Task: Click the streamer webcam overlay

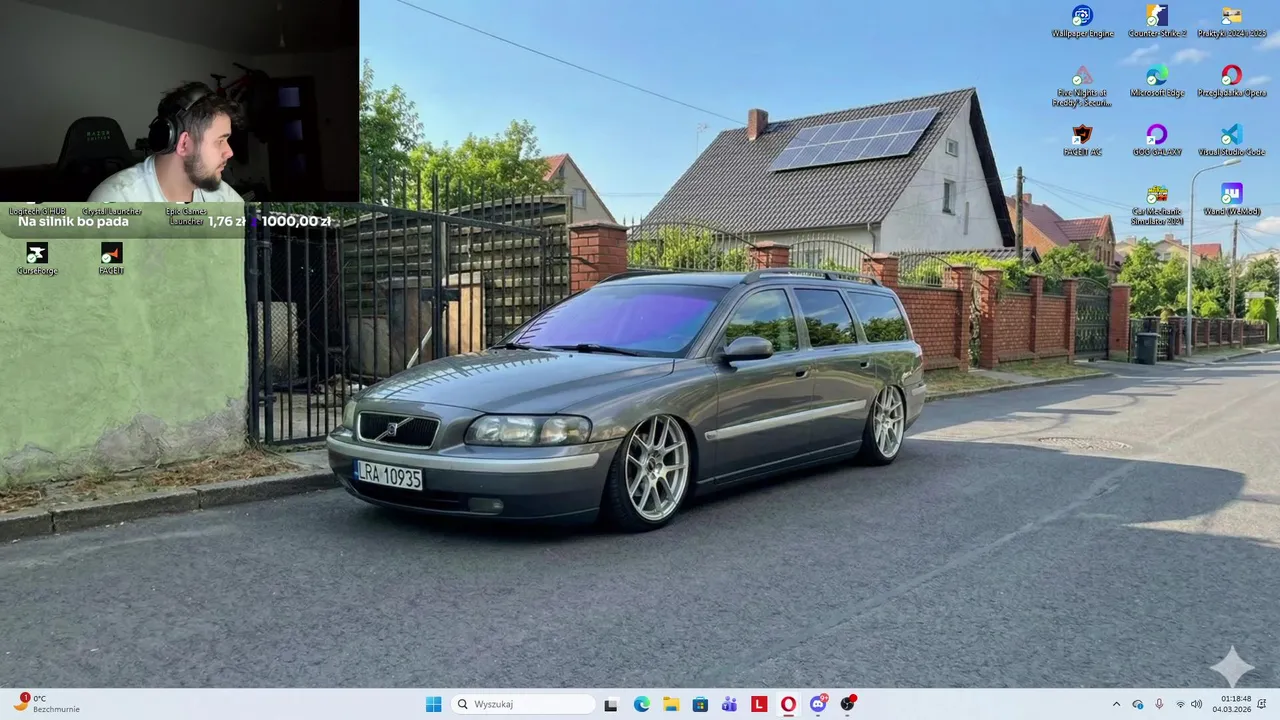Action: [179, 101]
